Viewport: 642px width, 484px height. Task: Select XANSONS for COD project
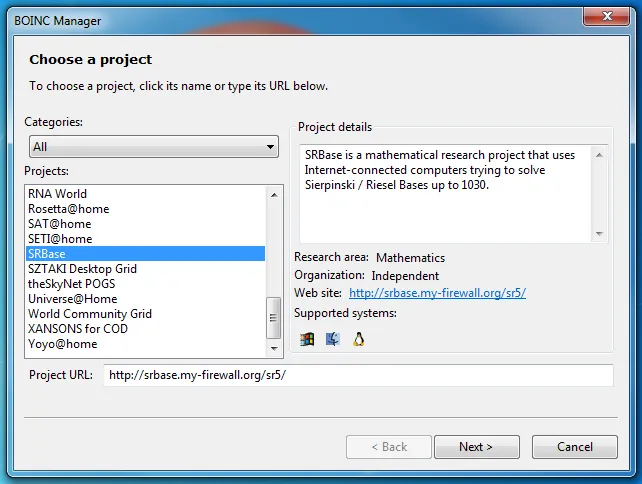click(x=145, y=329)
